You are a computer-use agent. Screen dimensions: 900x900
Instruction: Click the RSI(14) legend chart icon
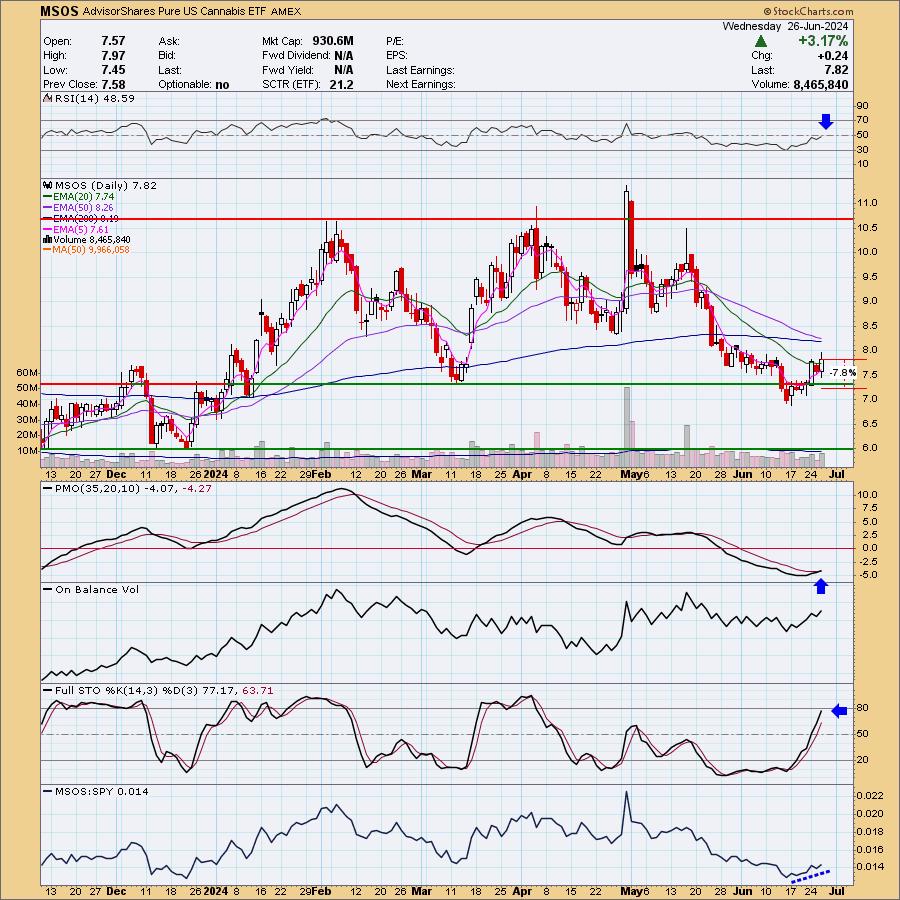coord(47,99)
